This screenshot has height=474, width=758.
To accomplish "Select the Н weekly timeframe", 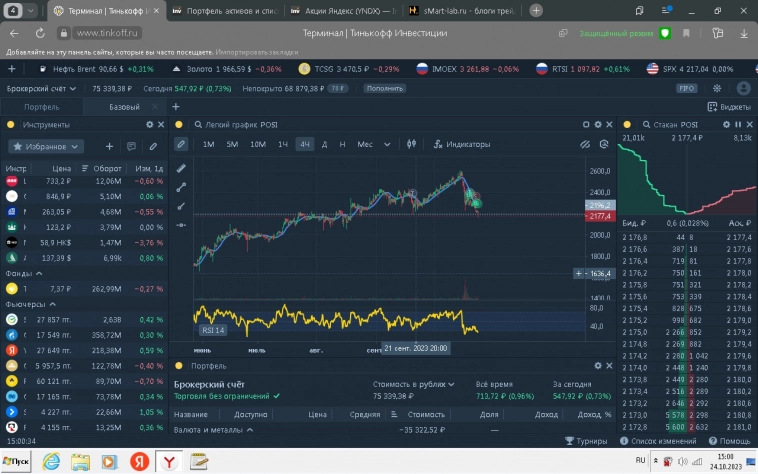I will click(x=342, y=144).
